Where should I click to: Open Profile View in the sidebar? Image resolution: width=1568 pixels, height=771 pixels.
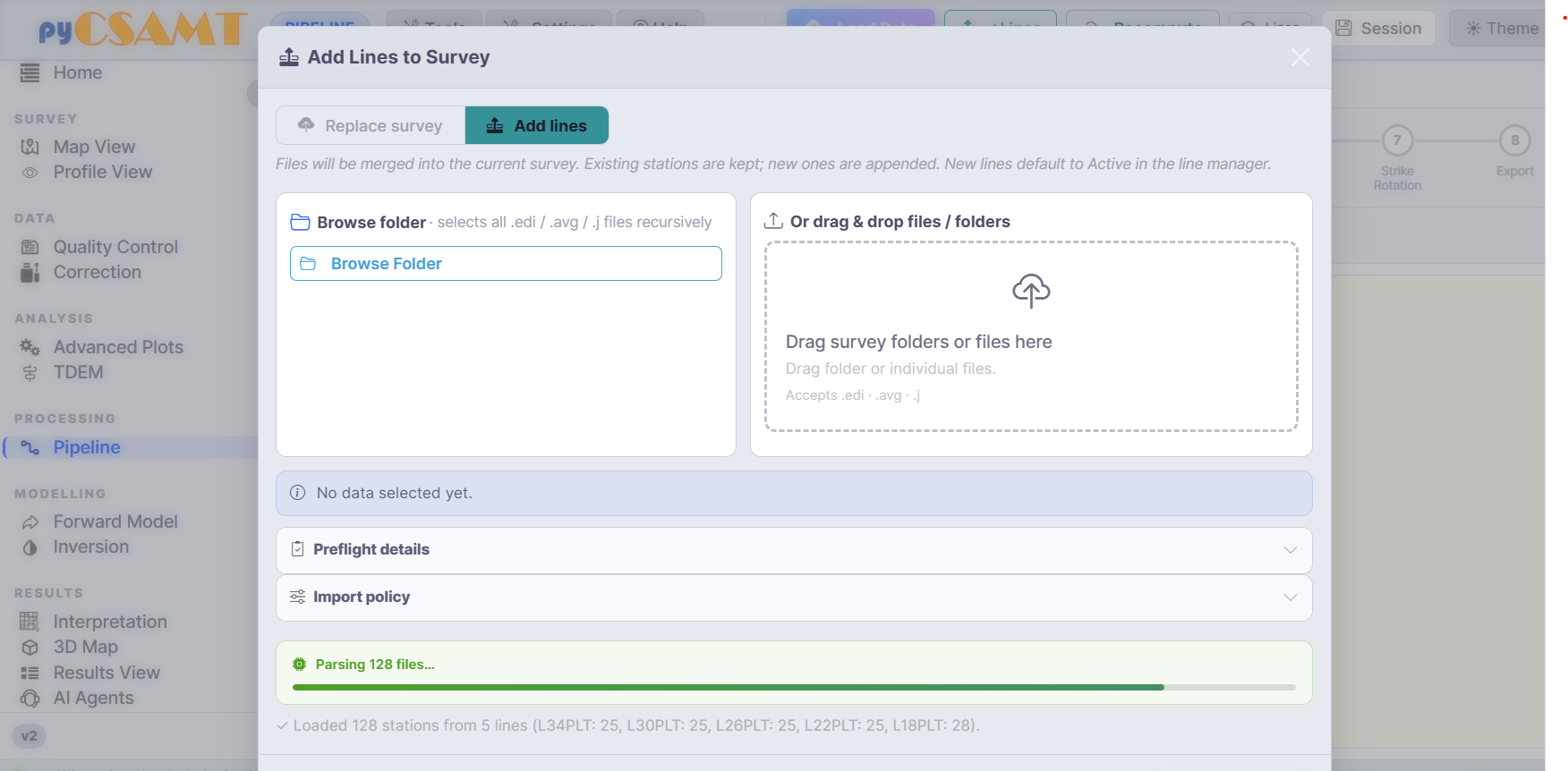(103, 172)
